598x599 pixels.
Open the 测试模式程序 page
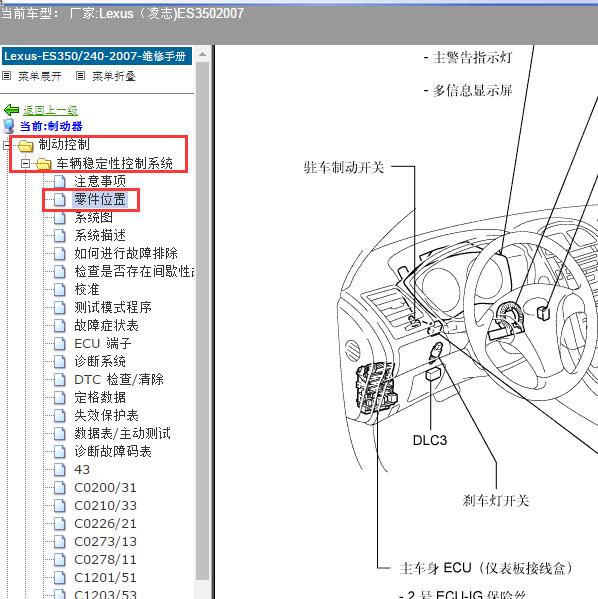(x=113, y=308)
